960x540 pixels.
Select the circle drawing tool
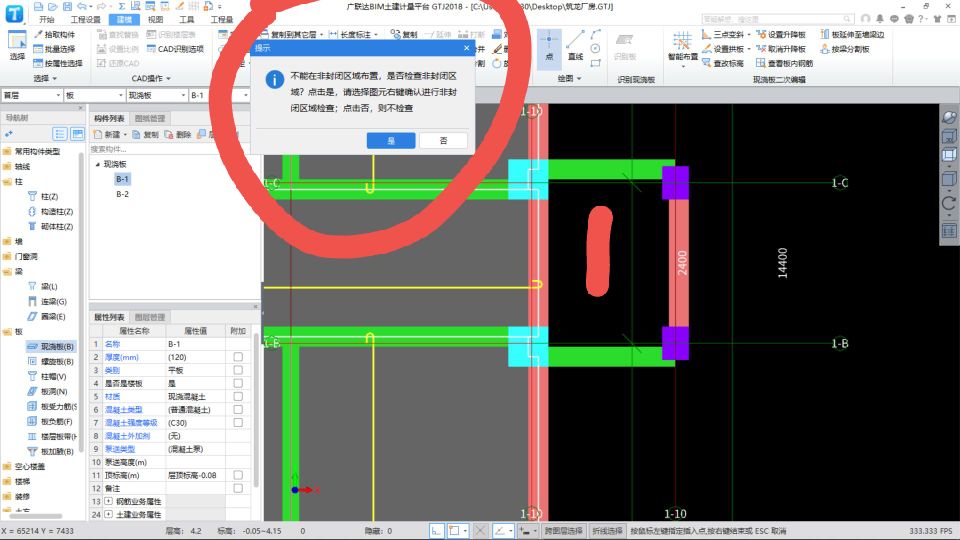[596, 48]
